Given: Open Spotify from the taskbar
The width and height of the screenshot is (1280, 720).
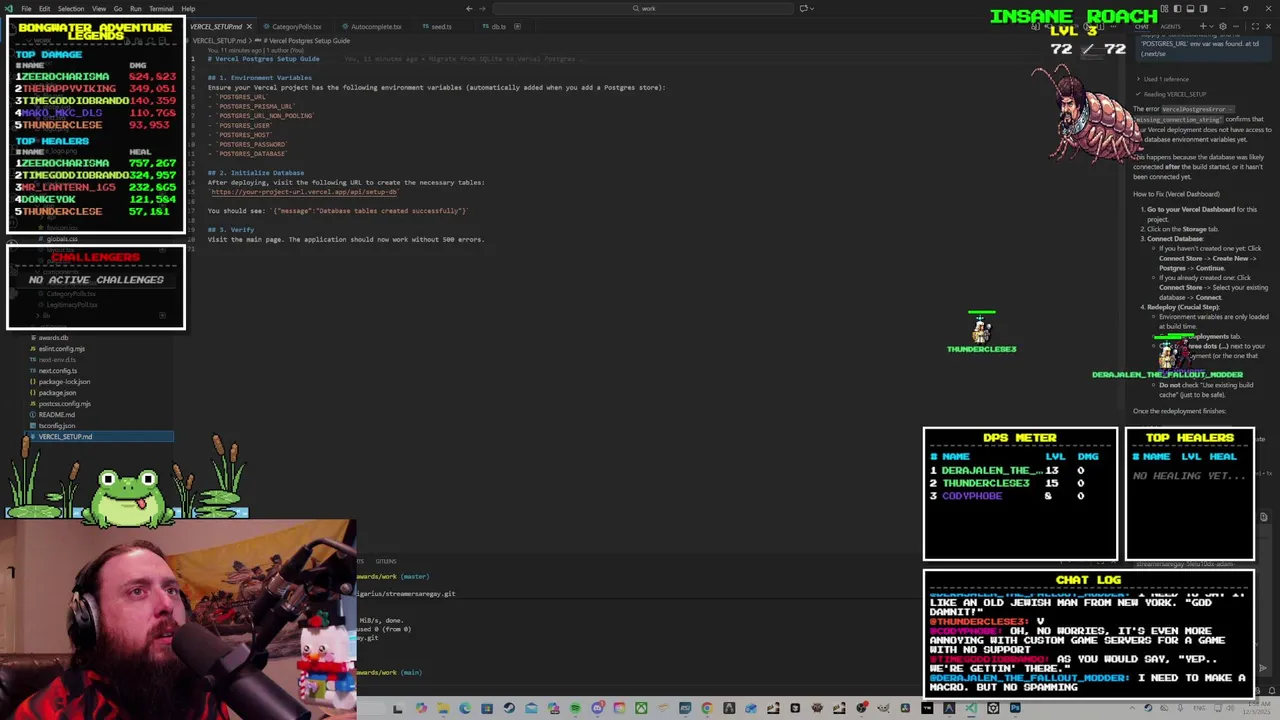Looking at the screenshot, I should (575, 708).
